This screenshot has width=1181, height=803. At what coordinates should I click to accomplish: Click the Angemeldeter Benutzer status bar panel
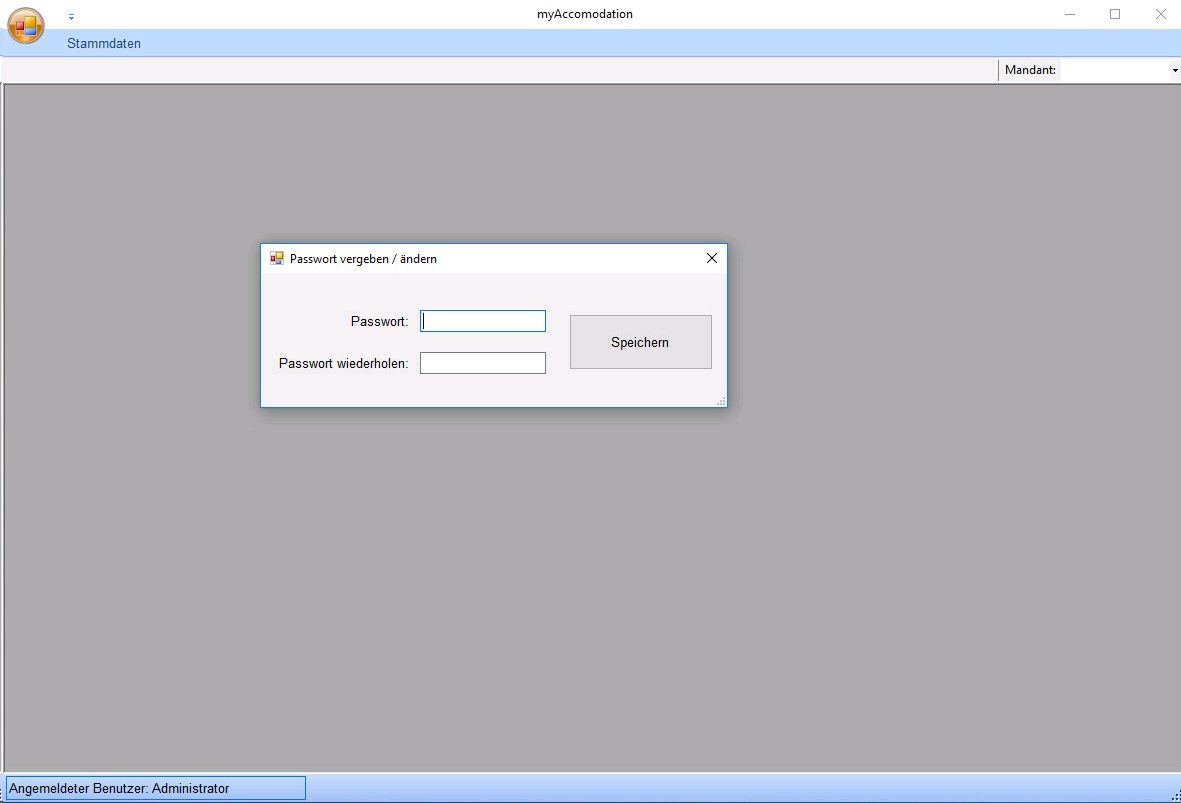click(155, 788)
